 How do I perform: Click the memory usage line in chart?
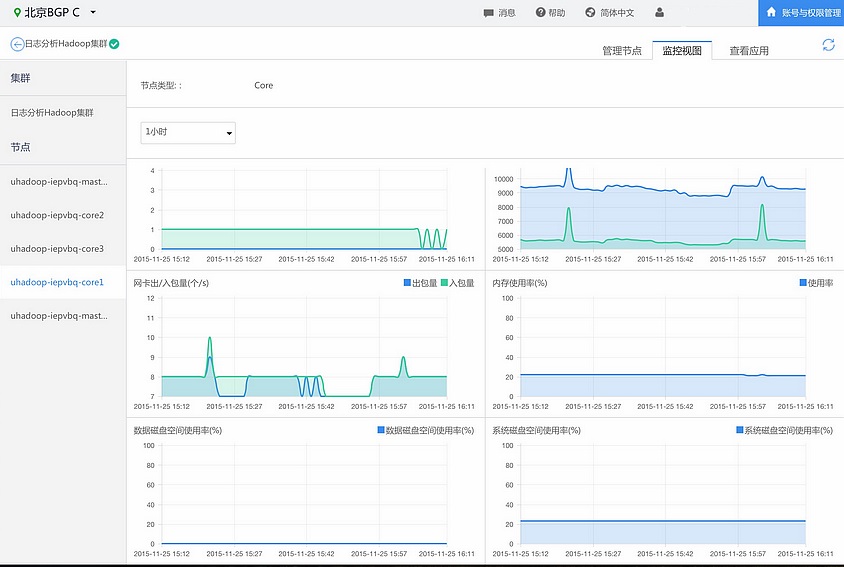(663, 375)
